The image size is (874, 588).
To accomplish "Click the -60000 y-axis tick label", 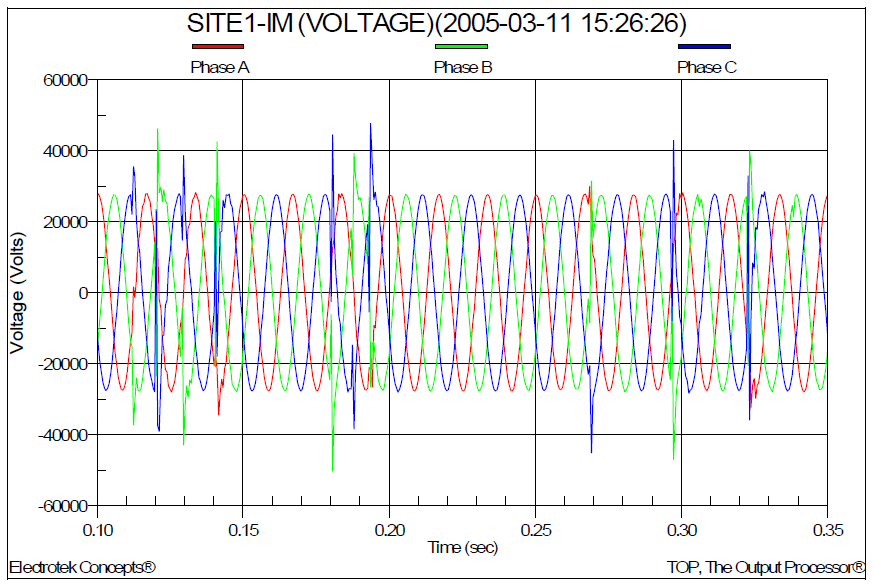I will (x=62, y=506).
